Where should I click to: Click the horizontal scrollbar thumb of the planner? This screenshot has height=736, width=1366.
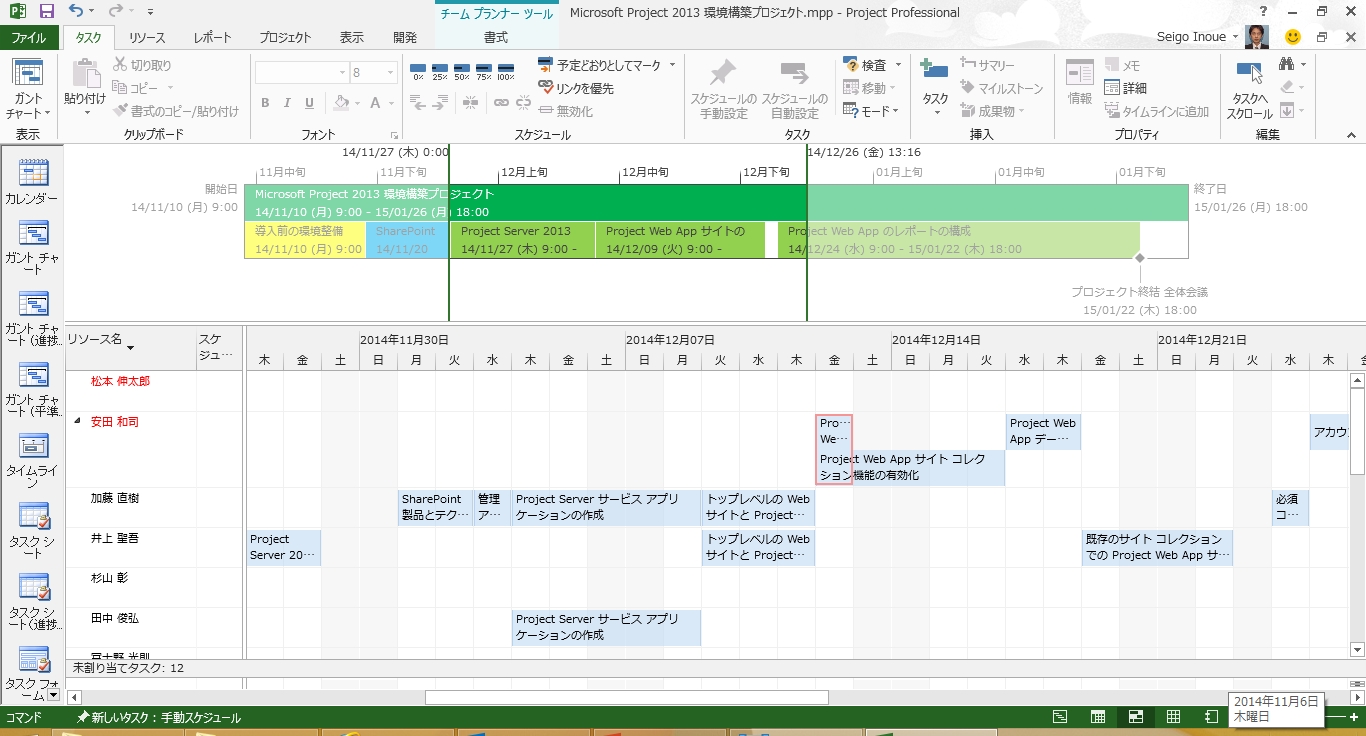(627, 697)
